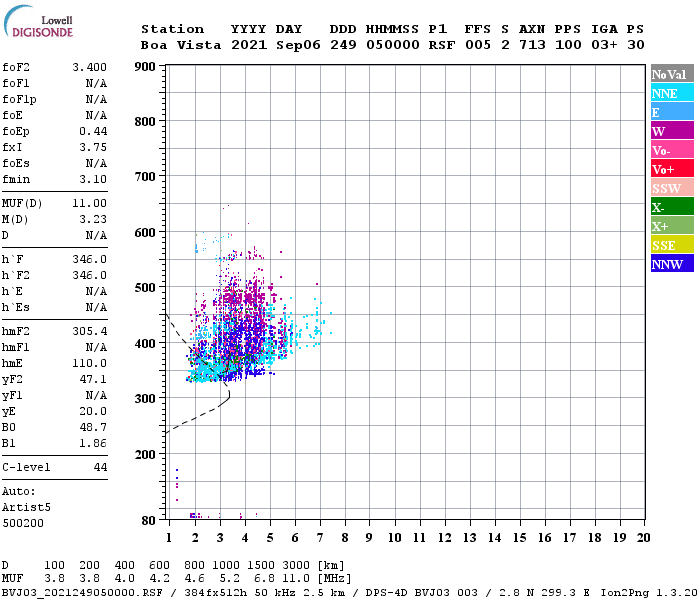The image size is (700, 600).
Task: Select the X+ light green legend swatch
Action: click(x=672, y=226)
